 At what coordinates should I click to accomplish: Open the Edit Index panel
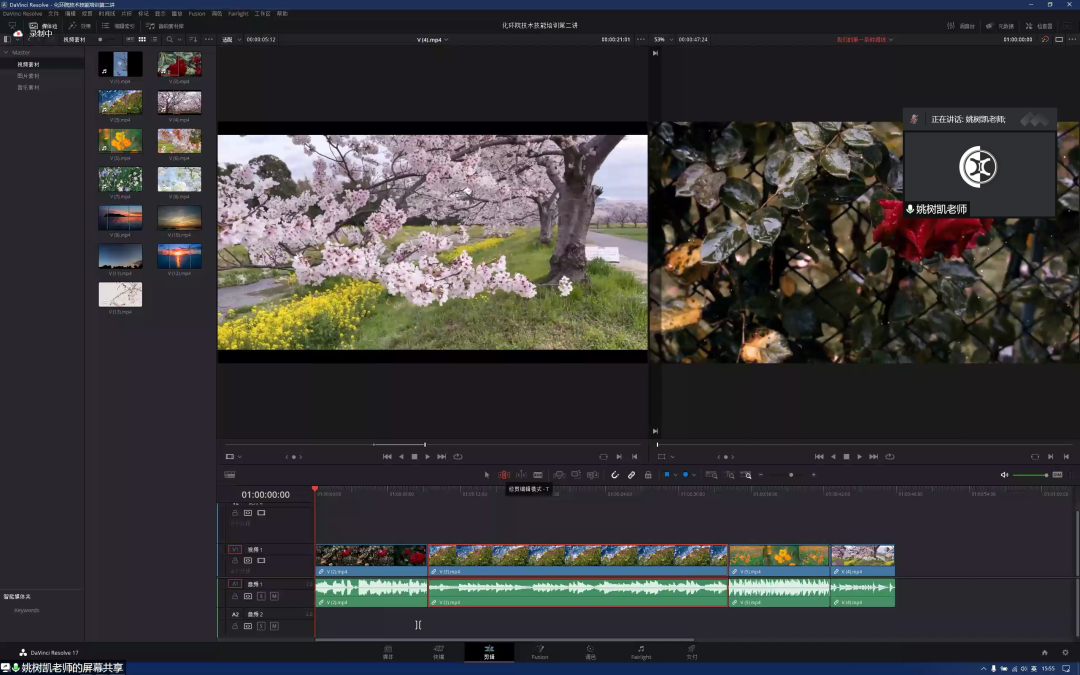pos(118,25)
